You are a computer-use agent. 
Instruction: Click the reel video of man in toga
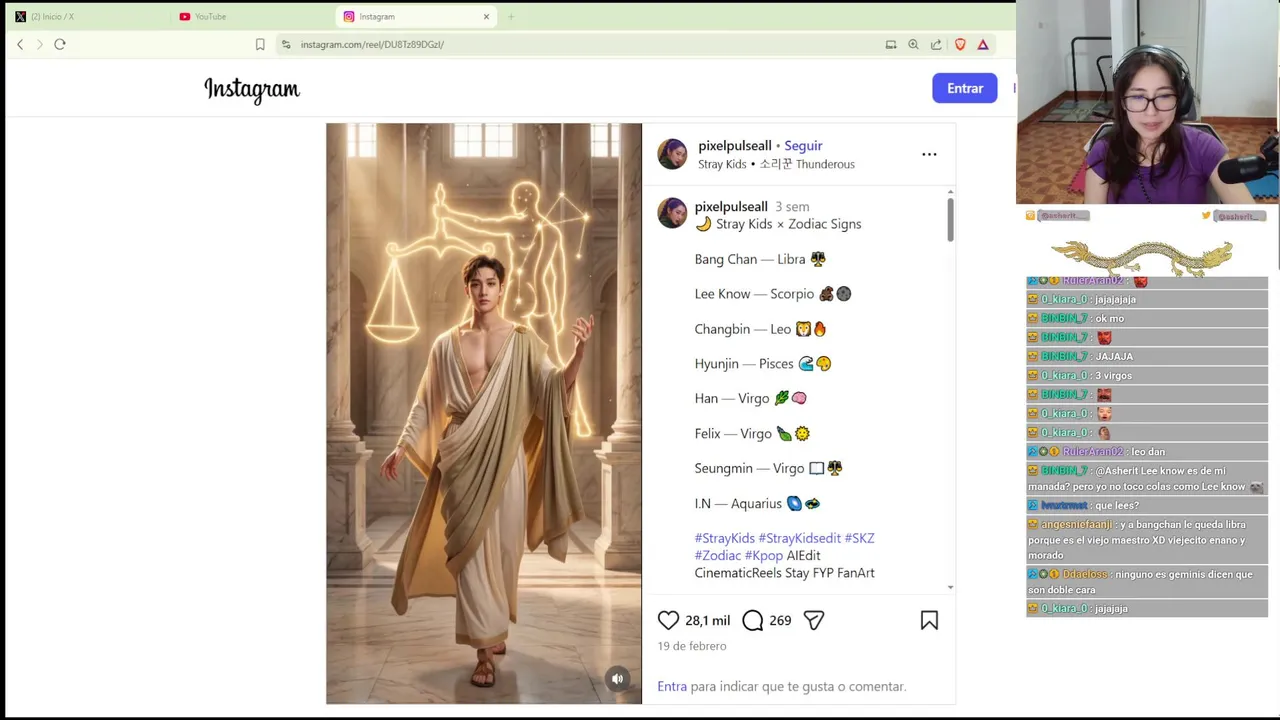[x=484, y=414]
